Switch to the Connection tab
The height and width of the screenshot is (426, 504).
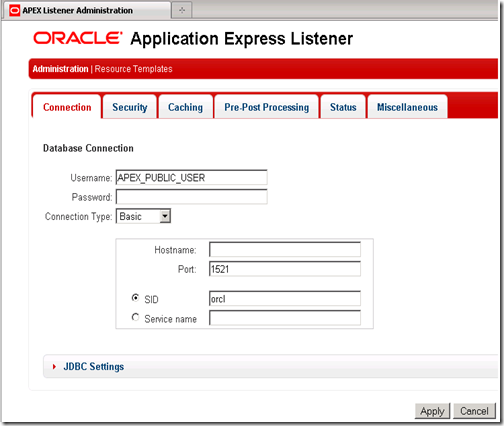pyautogui.click(x=67, y=107)
